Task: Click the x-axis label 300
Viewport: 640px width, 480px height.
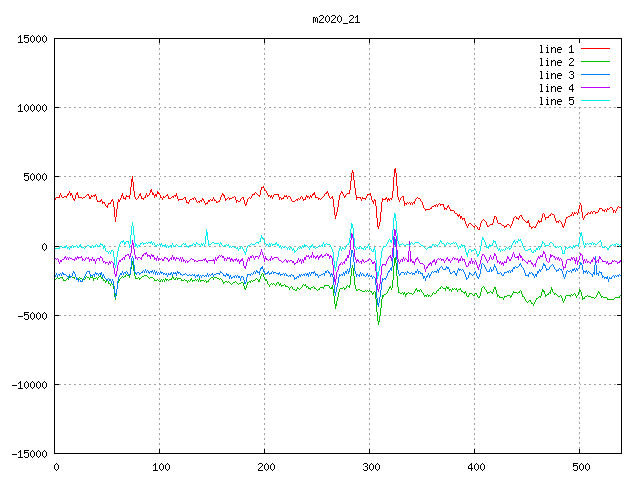Action: [371, 467]
